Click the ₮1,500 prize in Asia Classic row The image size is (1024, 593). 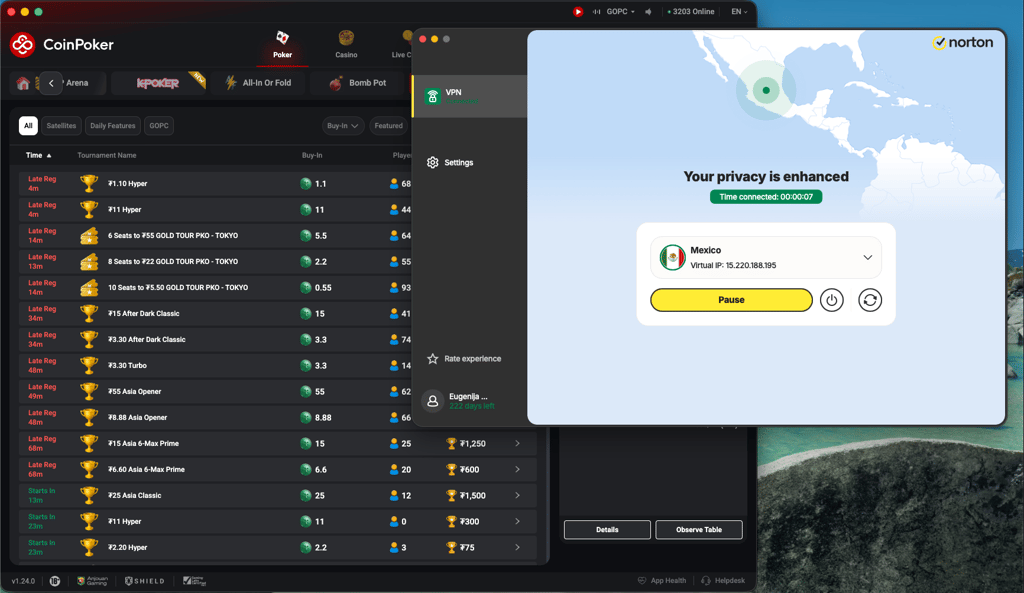(473, 496)
